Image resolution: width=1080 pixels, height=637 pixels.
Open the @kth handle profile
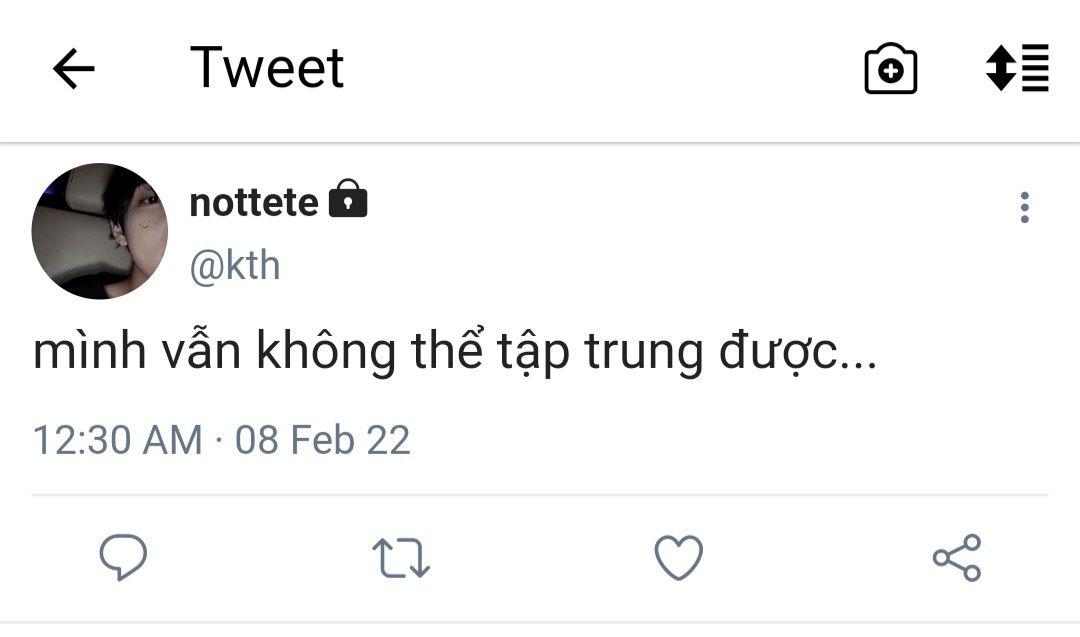[x=234, y=266]
